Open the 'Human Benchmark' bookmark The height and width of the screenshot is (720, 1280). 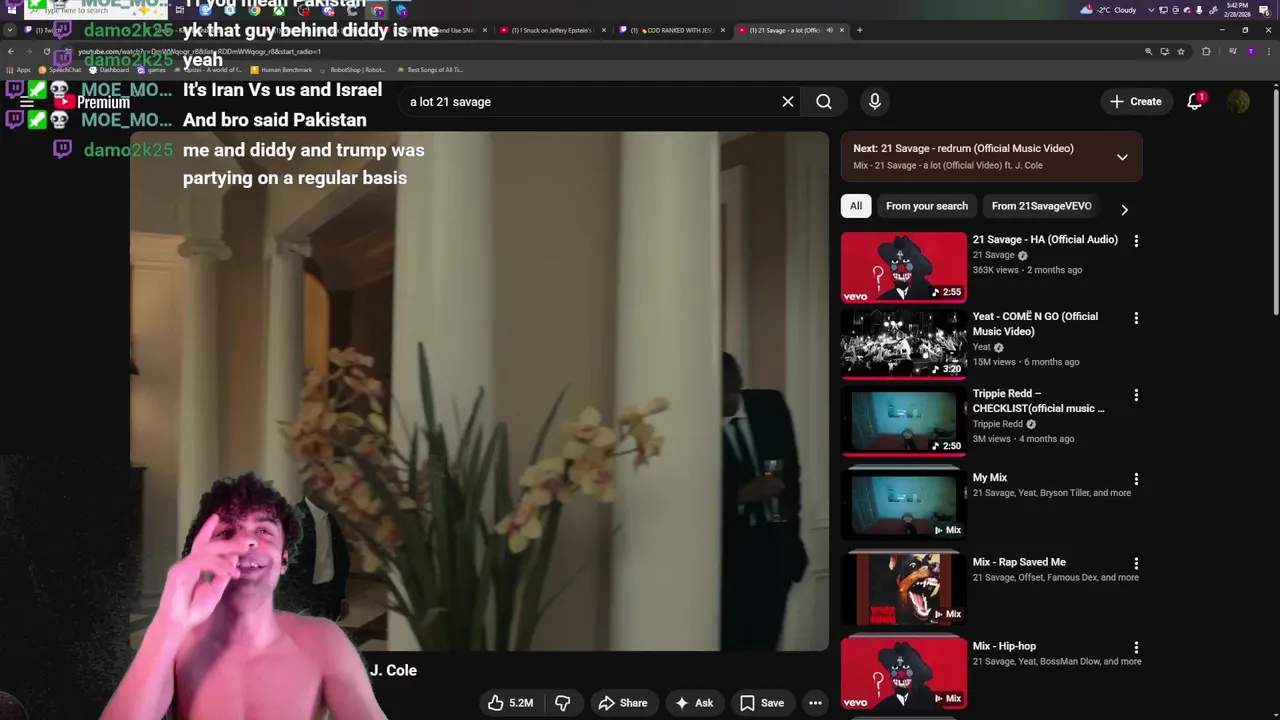281,70
